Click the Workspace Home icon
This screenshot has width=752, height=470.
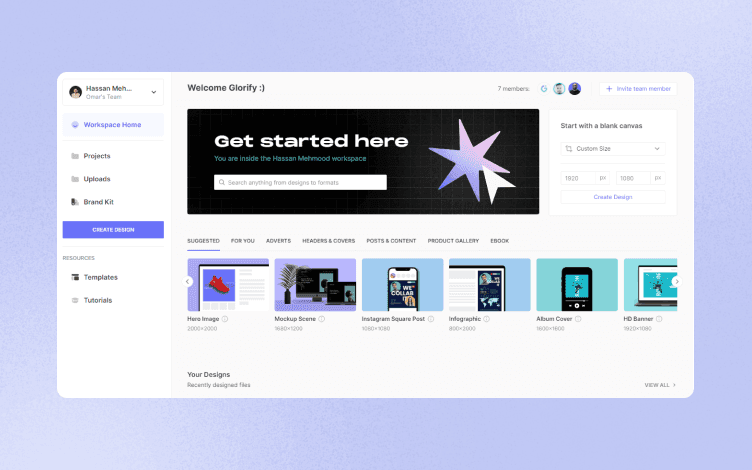[75, 125]
